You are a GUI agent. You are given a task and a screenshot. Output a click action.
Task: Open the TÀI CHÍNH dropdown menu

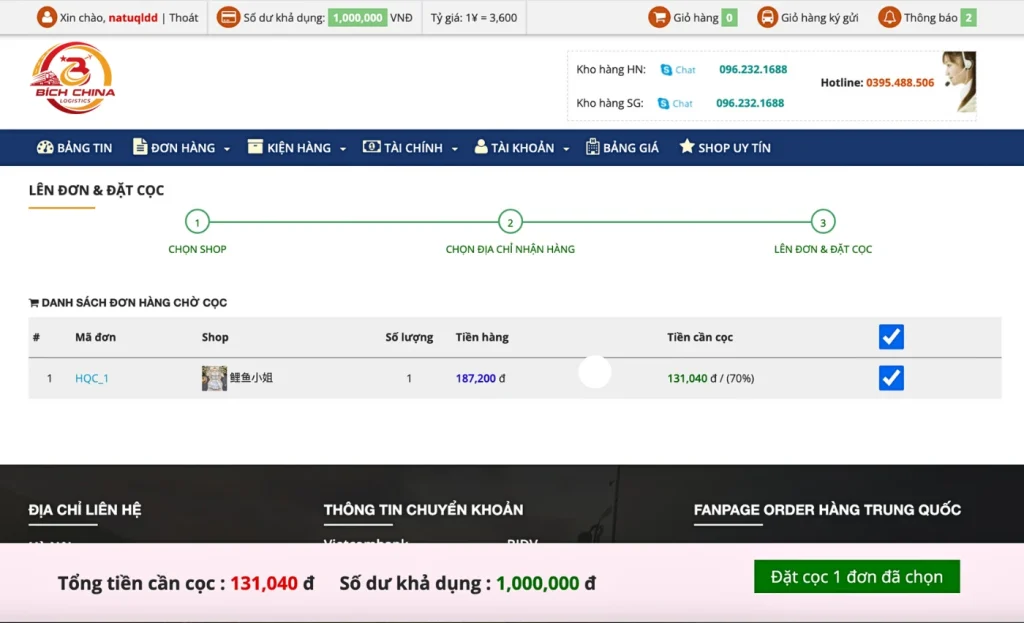pyautogui.click(x=411, y=148)
